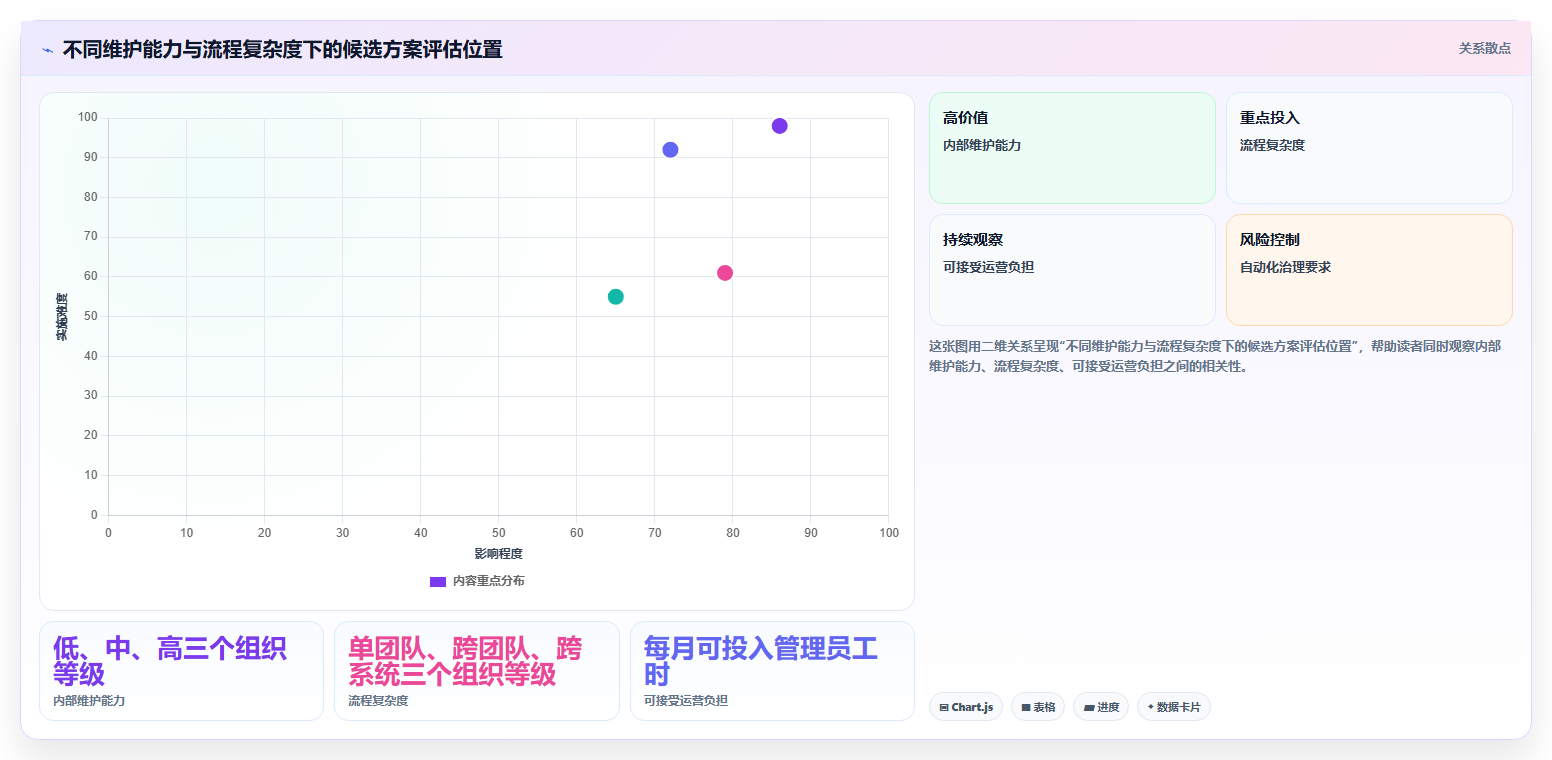
Task: Open the 重点投入 card
Action: 1369,148
